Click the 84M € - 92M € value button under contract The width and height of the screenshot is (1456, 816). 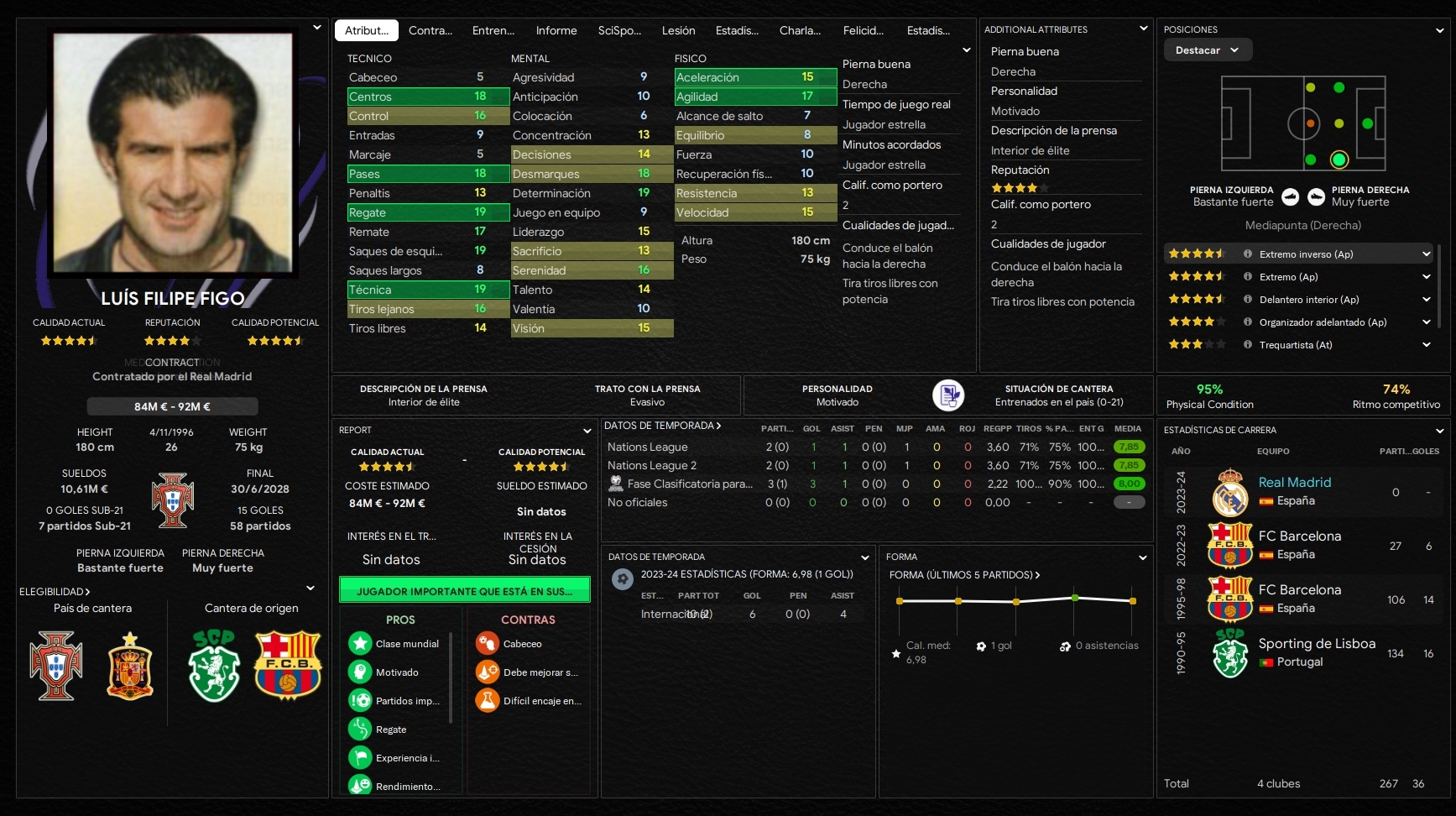172,406
